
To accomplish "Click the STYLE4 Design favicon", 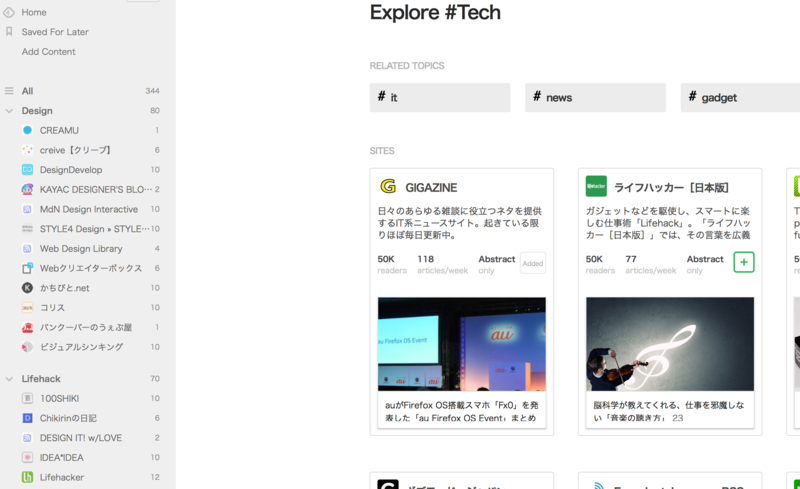I will click(x=28, y=229).
